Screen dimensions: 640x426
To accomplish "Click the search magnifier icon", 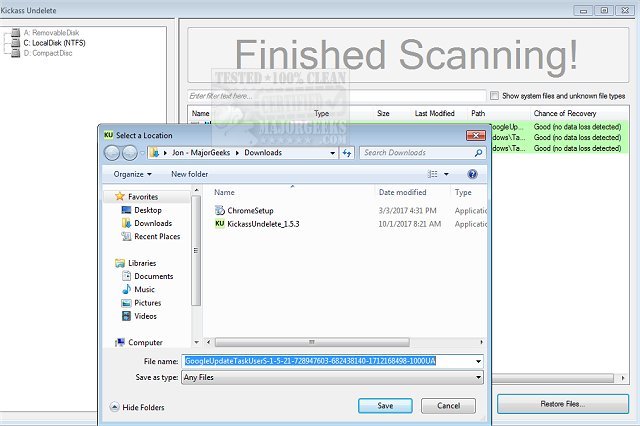I will point(478,153).
